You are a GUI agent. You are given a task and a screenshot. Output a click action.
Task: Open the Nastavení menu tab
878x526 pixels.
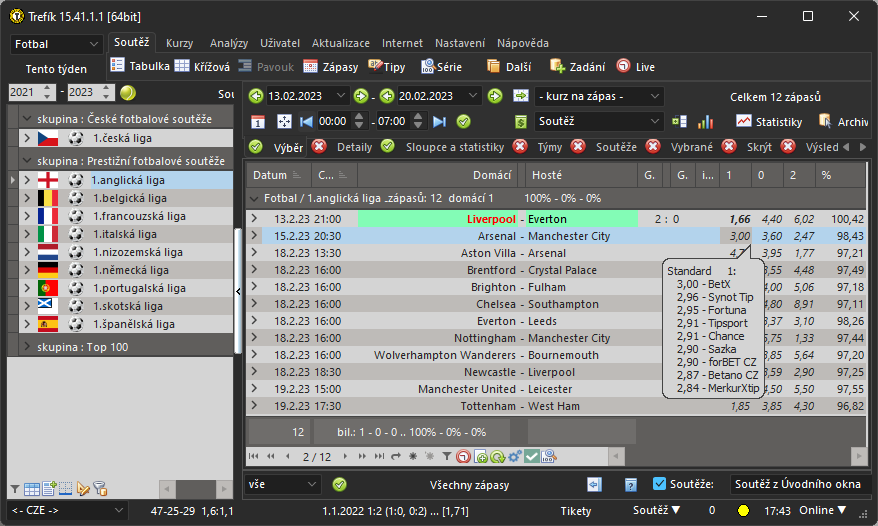pos(460,43)
